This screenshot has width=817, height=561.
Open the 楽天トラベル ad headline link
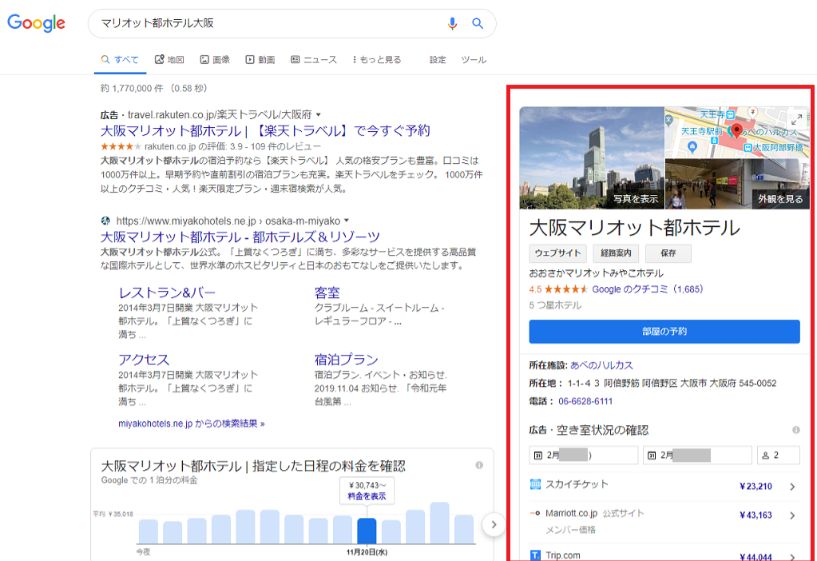point(265,130)
